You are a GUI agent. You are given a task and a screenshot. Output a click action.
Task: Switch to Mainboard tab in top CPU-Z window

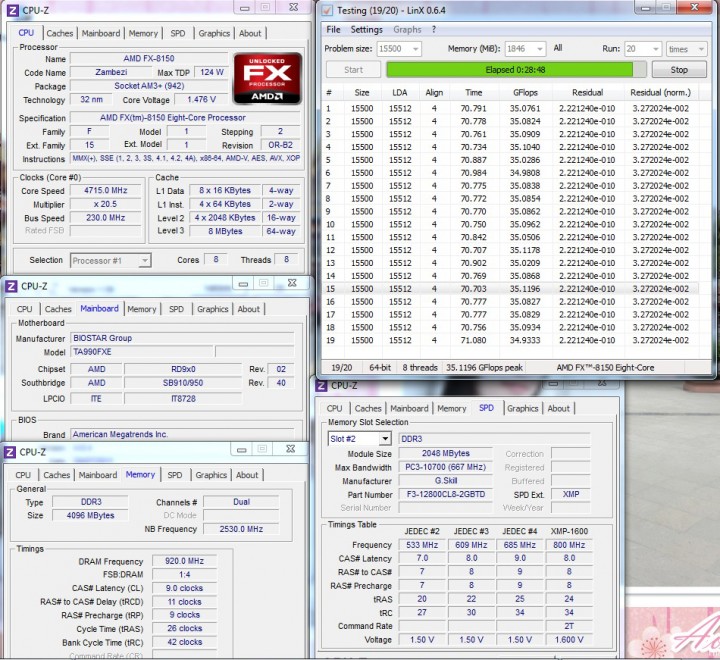point(101,33)
